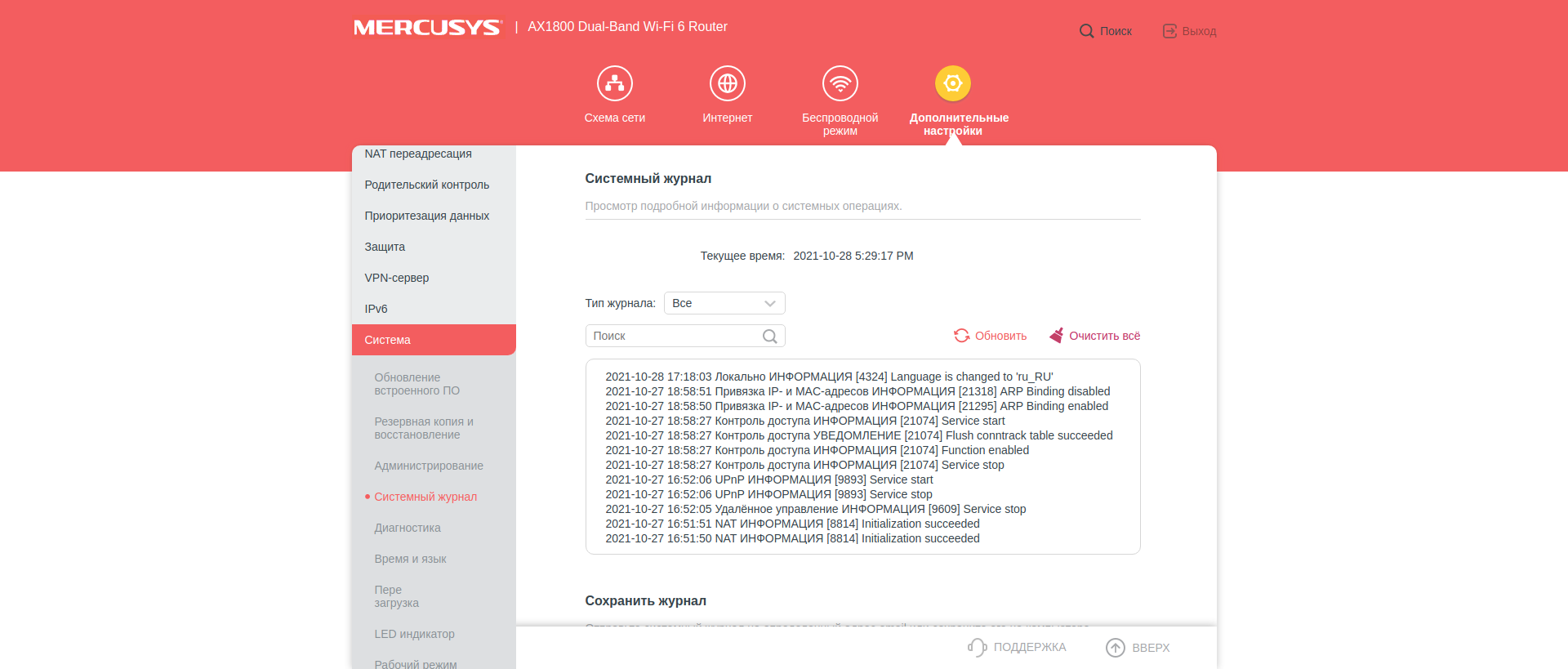Collapse the Система sidebar section
This screenshot has height=669, width=1568.
pos(434,340)
